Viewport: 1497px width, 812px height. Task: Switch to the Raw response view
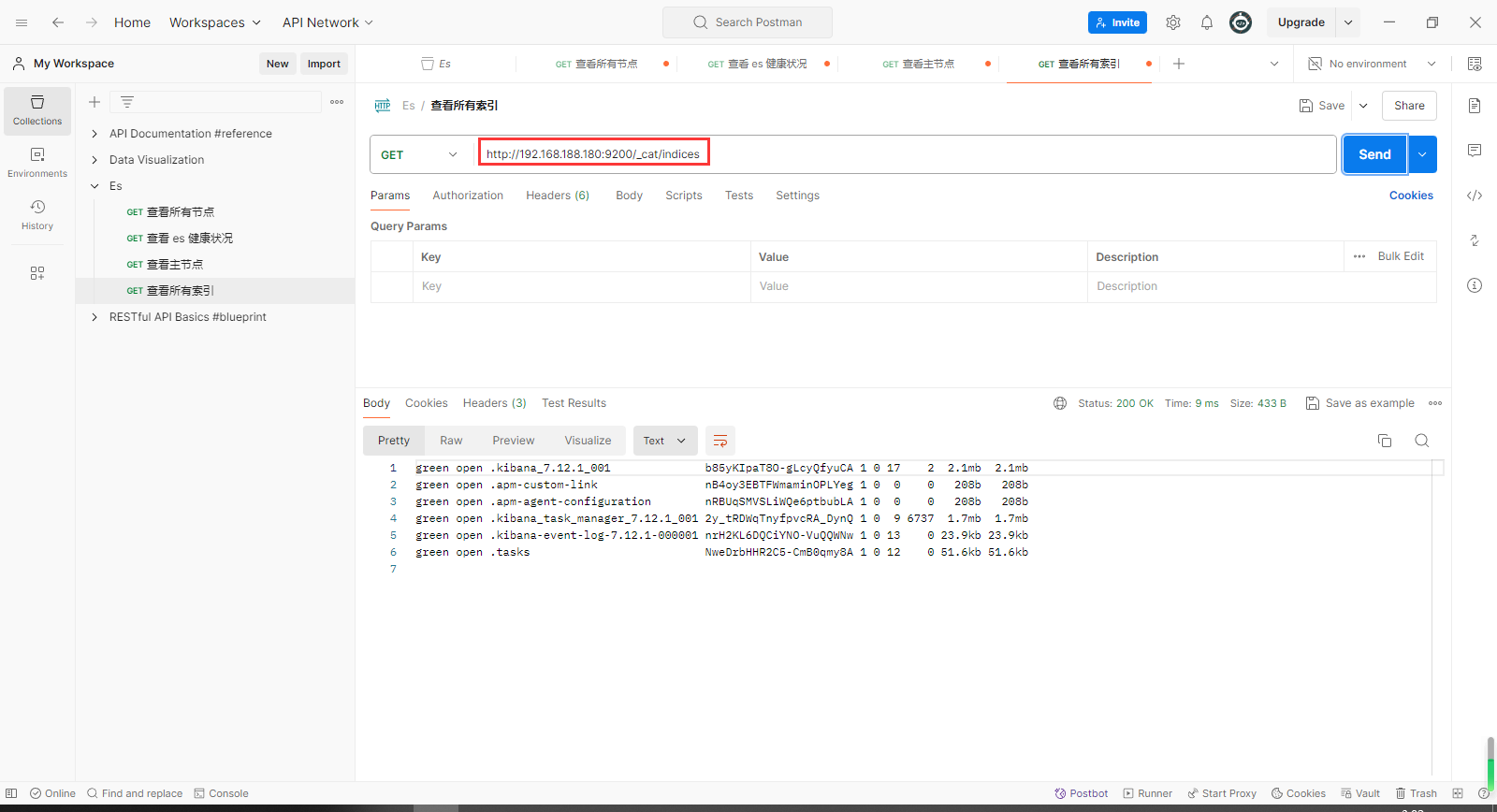point(451,441)
